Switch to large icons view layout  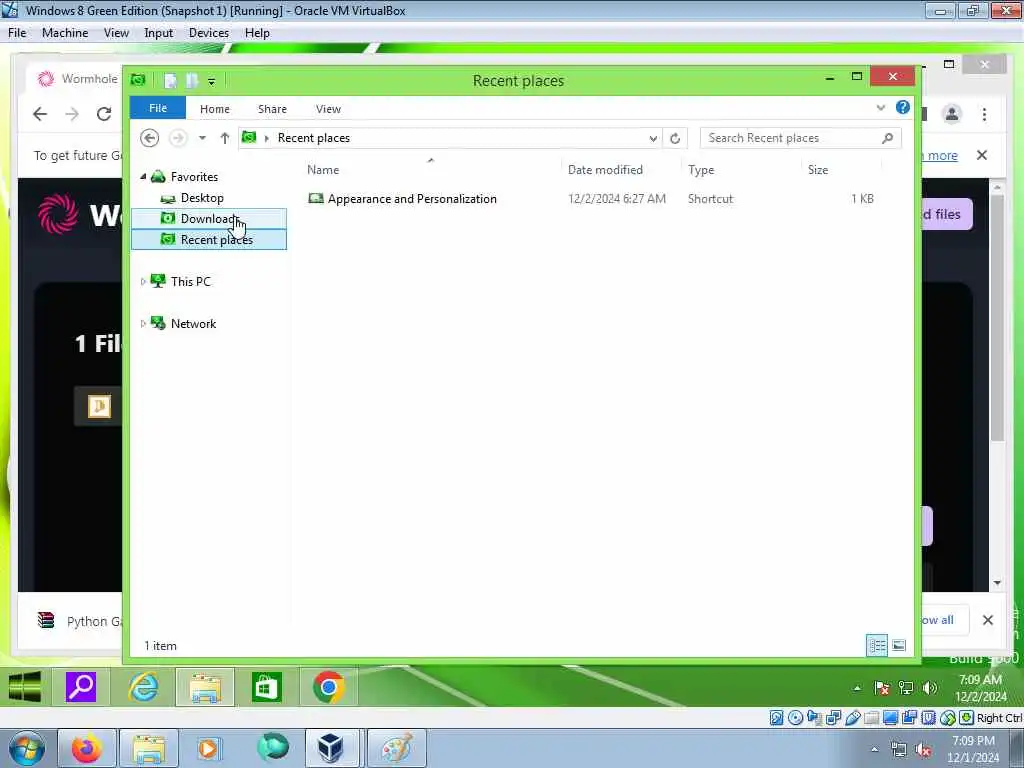pos(899,645)
